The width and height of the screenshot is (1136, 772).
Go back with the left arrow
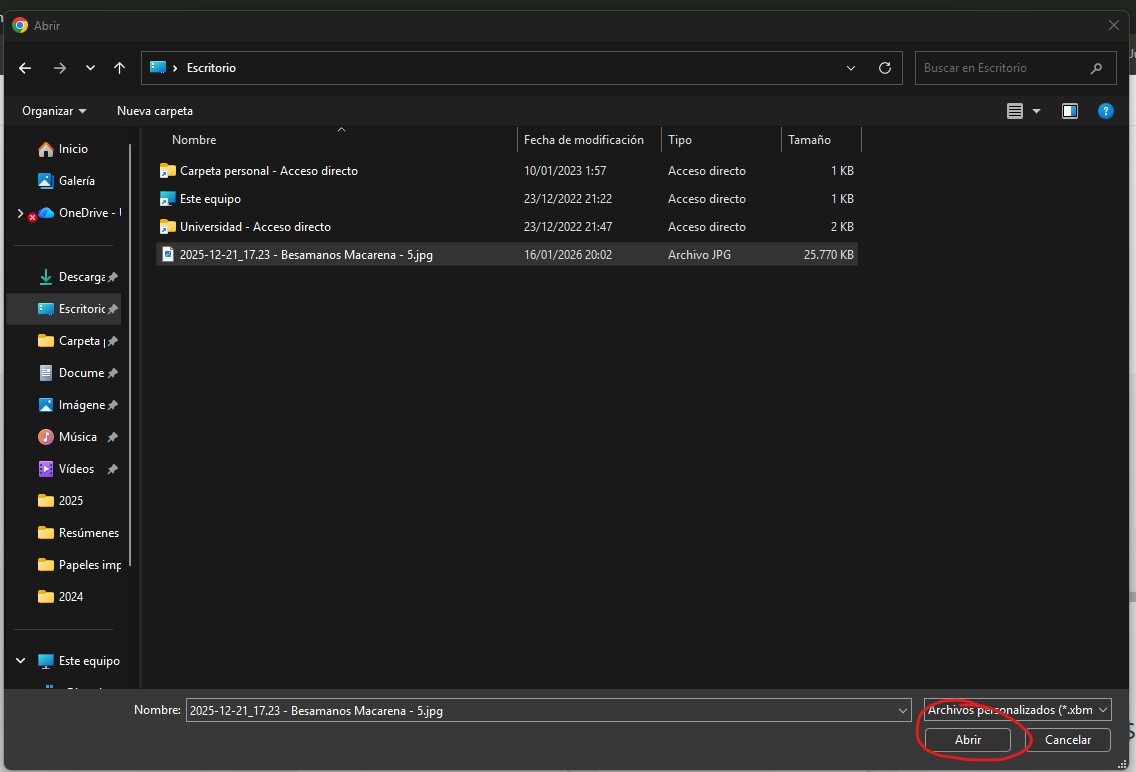pyautogui.click(x=25, y=68)
